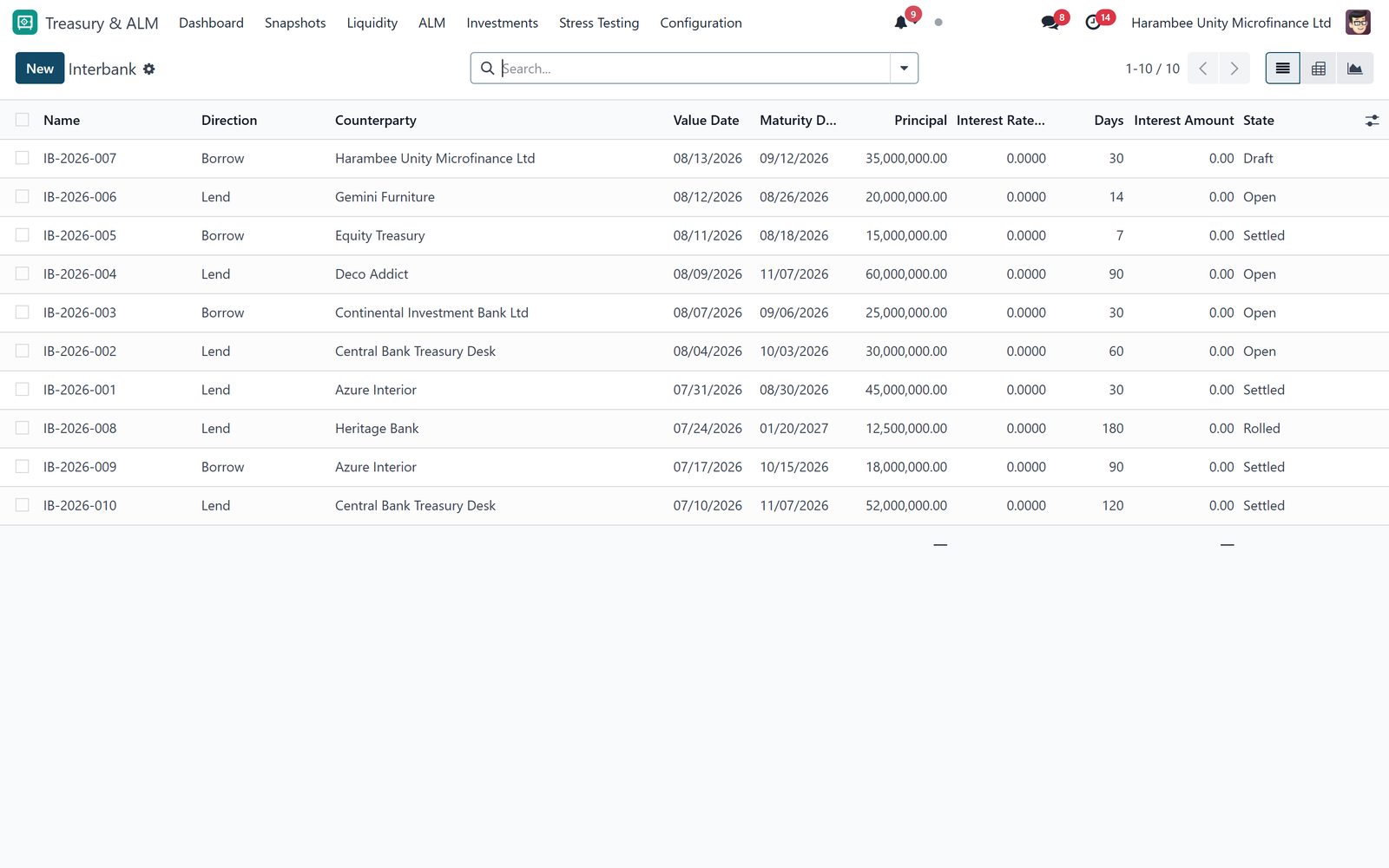Click the Deco Addict counterparty cell
1389x868 pixels.
(x=372, y=273)
